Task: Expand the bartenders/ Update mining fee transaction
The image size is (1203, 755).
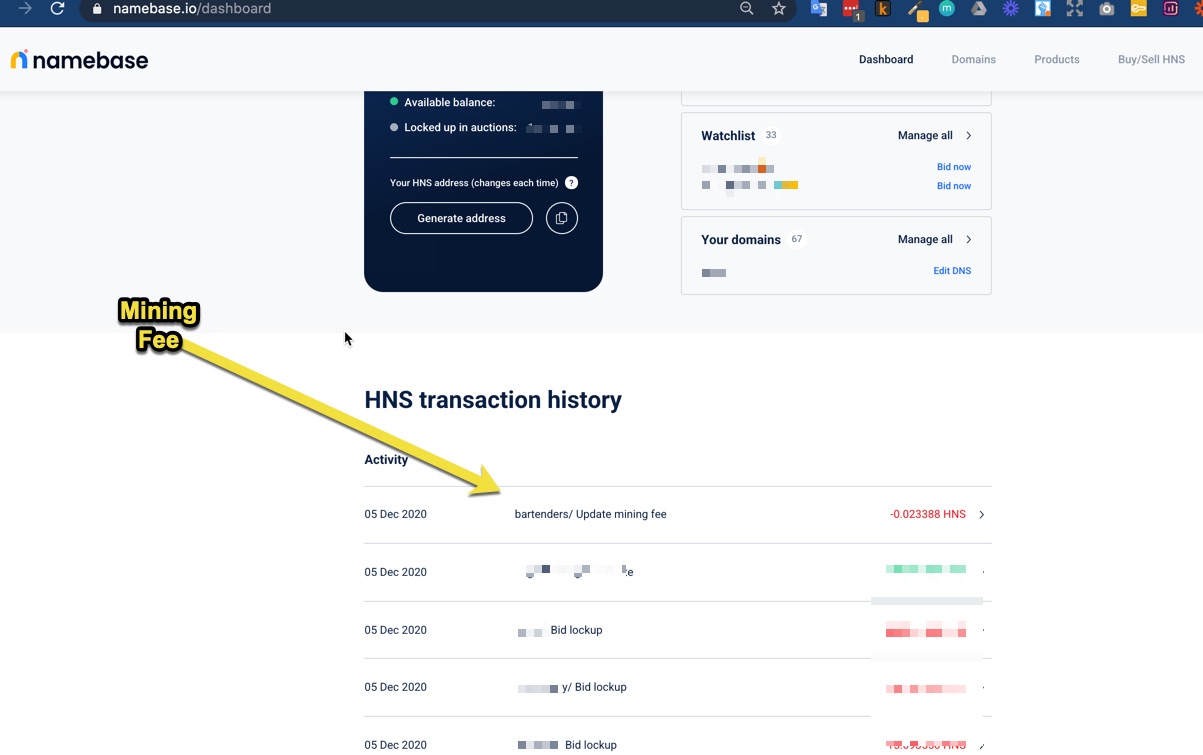Action: click(x=981, y=515)
